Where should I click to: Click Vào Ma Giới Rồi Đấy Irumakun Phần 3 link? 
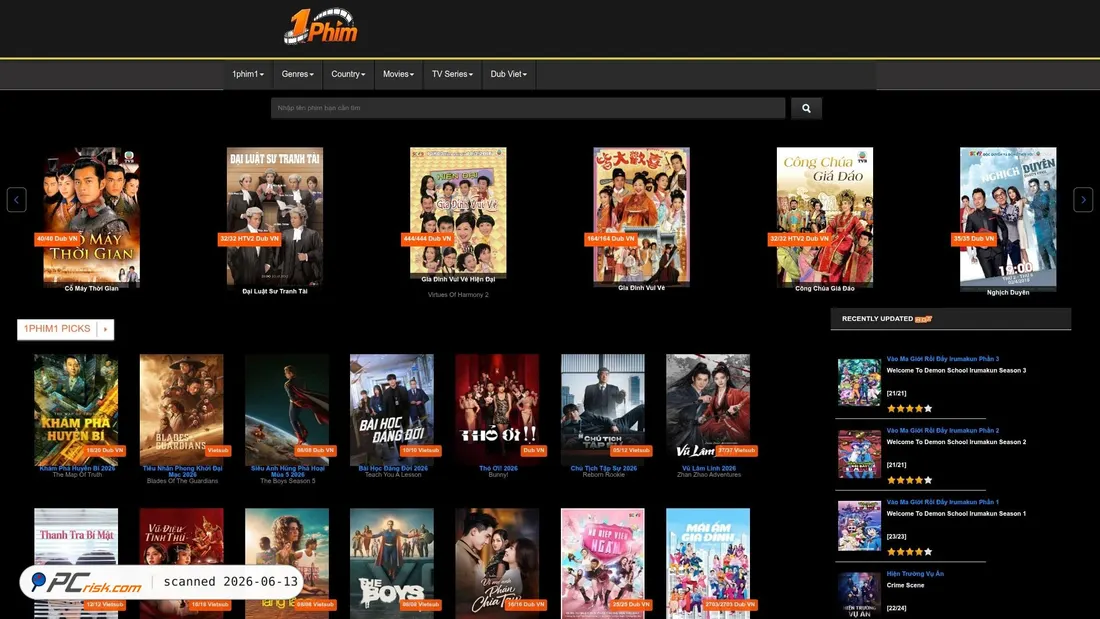(x=942, y=359)
